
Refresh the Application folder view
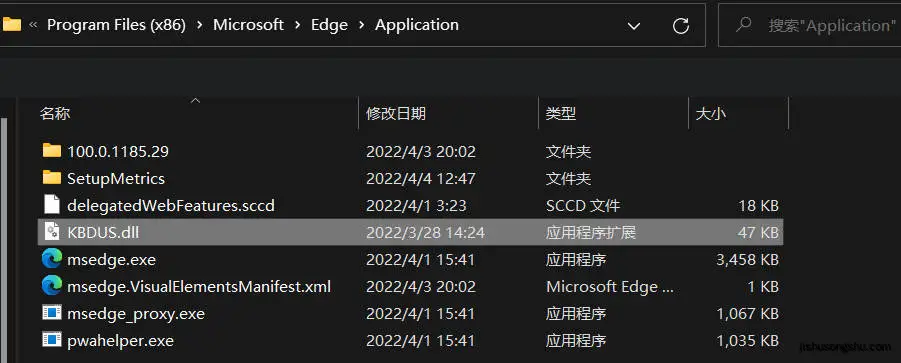680,25
